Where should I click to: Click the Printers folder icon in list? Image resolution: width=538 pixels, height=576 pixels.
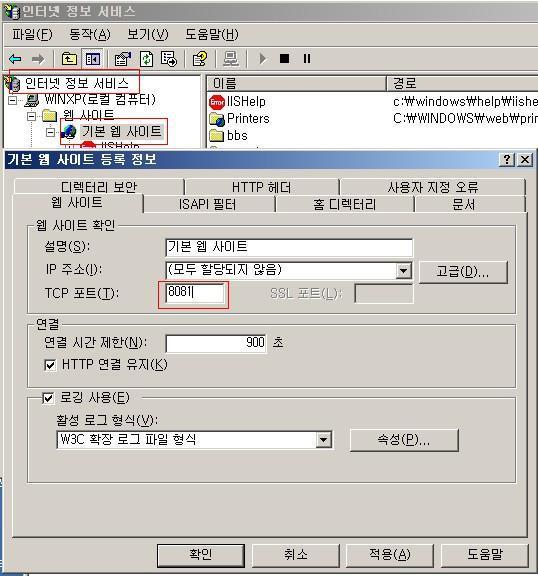click(x=217, y=119)
